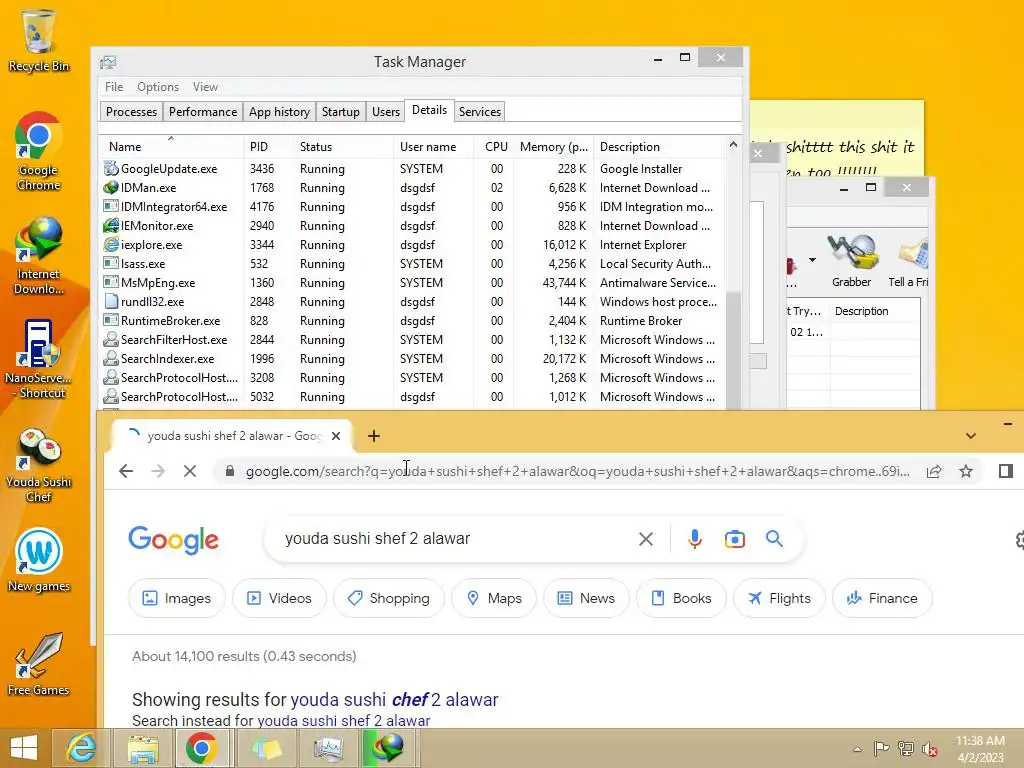Select the iexplore.exe process row
The height and width of the screenshot is (768, 1024).
(412, 245)
